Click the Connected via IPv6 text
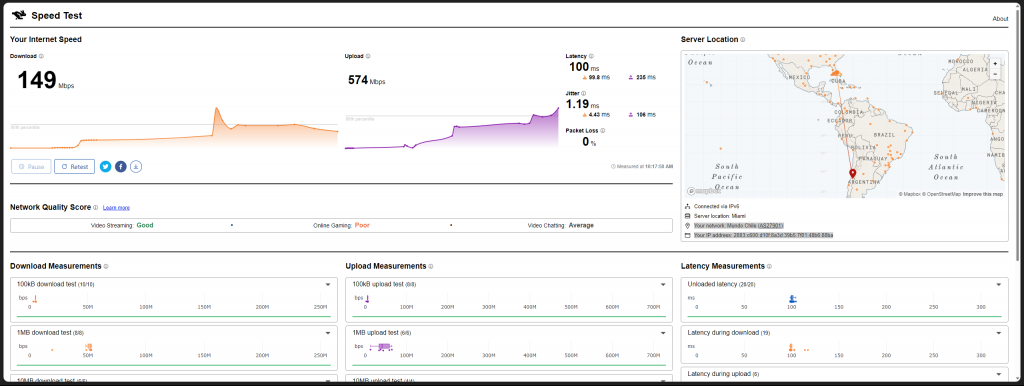This screenshot has height=386, width=1024. (715, 206)
